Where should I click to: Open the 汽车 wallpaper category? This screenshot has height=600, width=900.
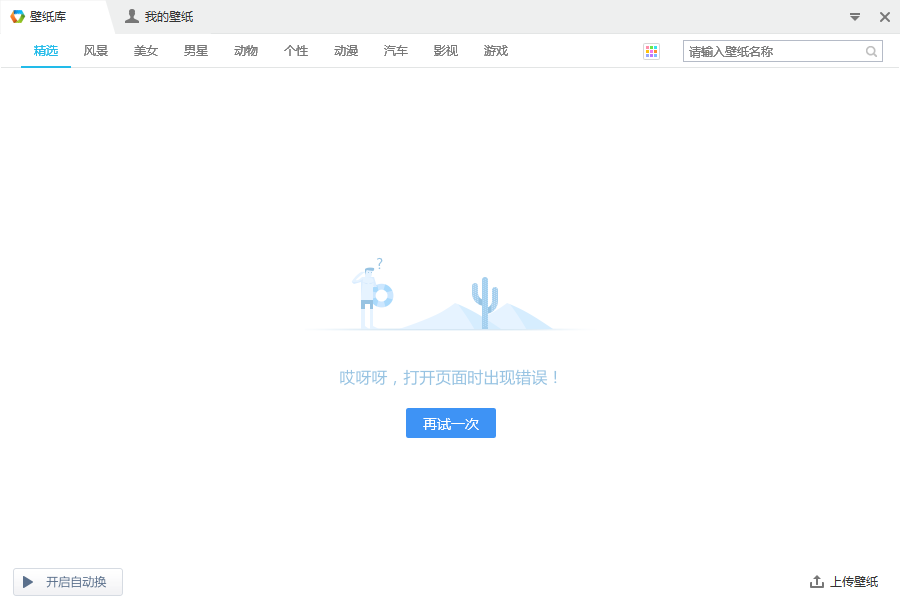click(396, 51)
